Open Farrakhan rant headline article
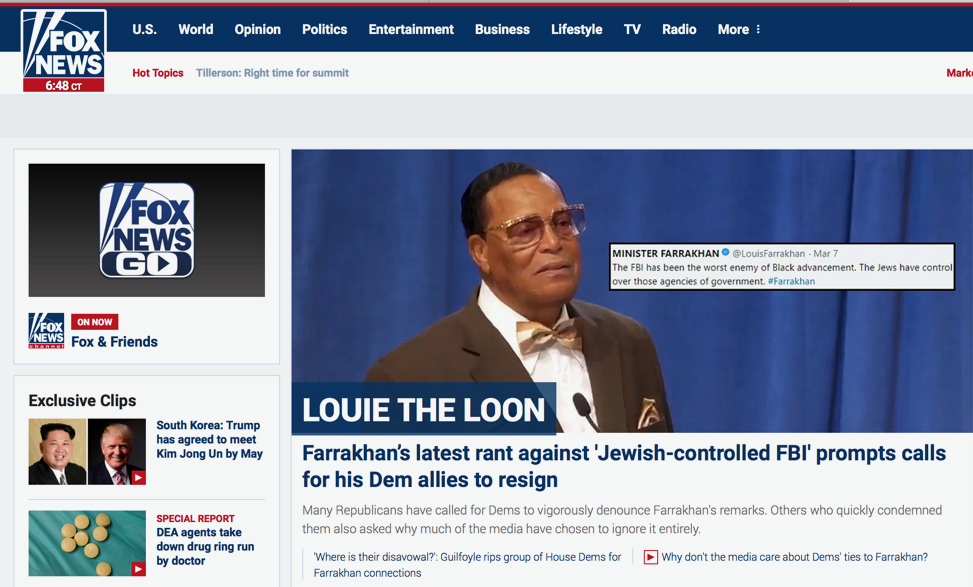973x587 pixels. pyautogui.click(x=624, y=466)
